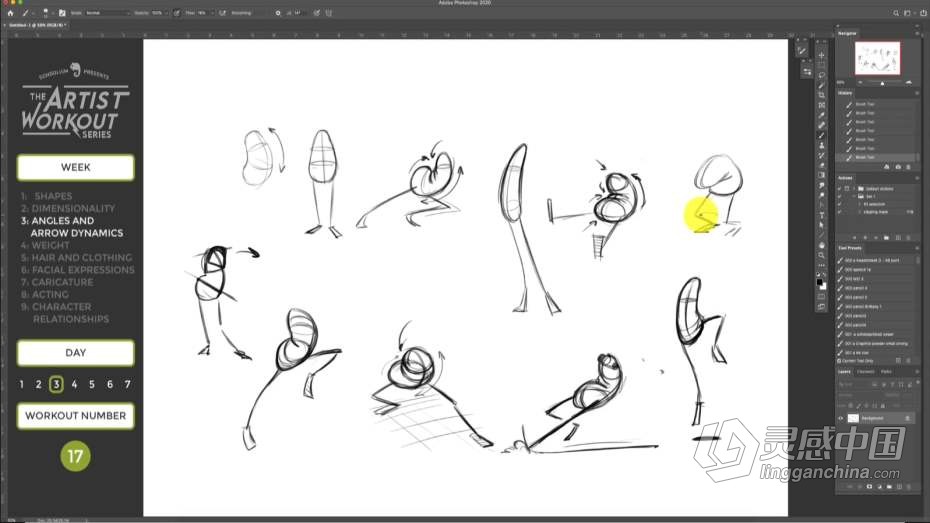Create new group folder in Layers panel
Viewport: 930px width, 523px height.
point(889,487)
